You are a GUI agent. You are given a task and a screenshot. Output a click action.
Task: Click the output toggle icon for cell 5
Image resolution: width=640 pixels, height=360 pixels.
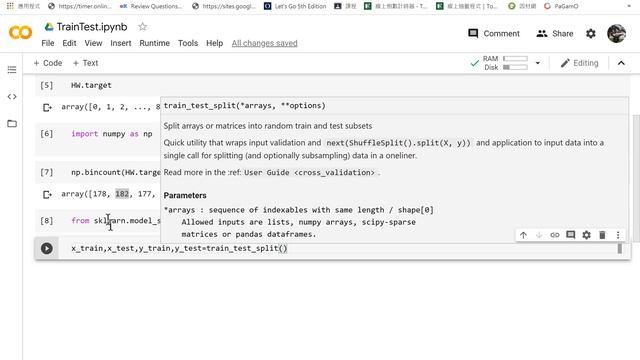tap(47, 107)
